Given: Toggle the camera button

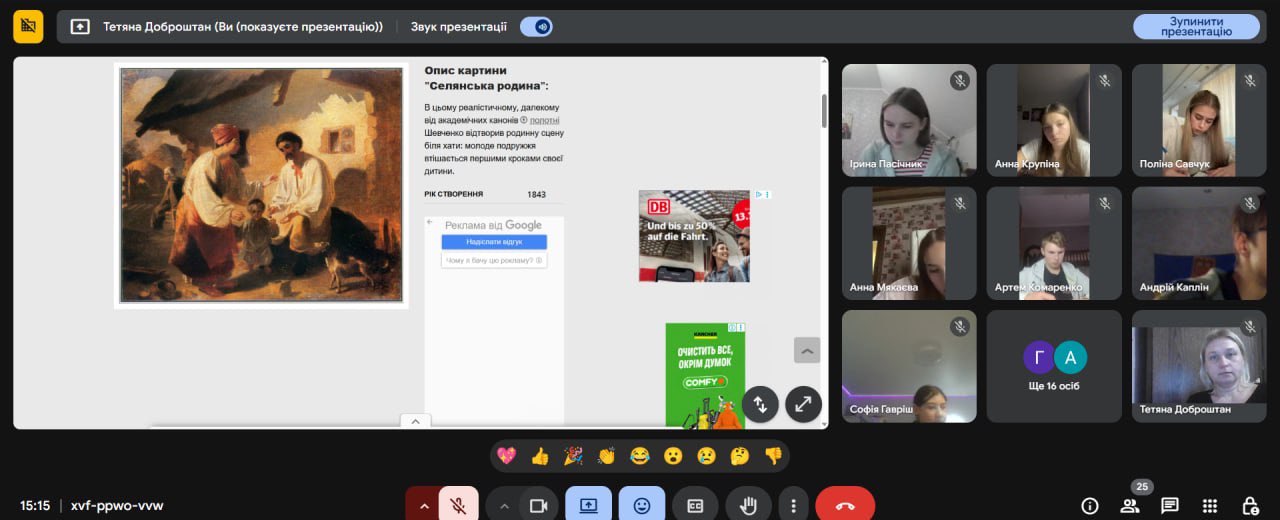Looking at the screenshot, I should [x=538, y=505].
